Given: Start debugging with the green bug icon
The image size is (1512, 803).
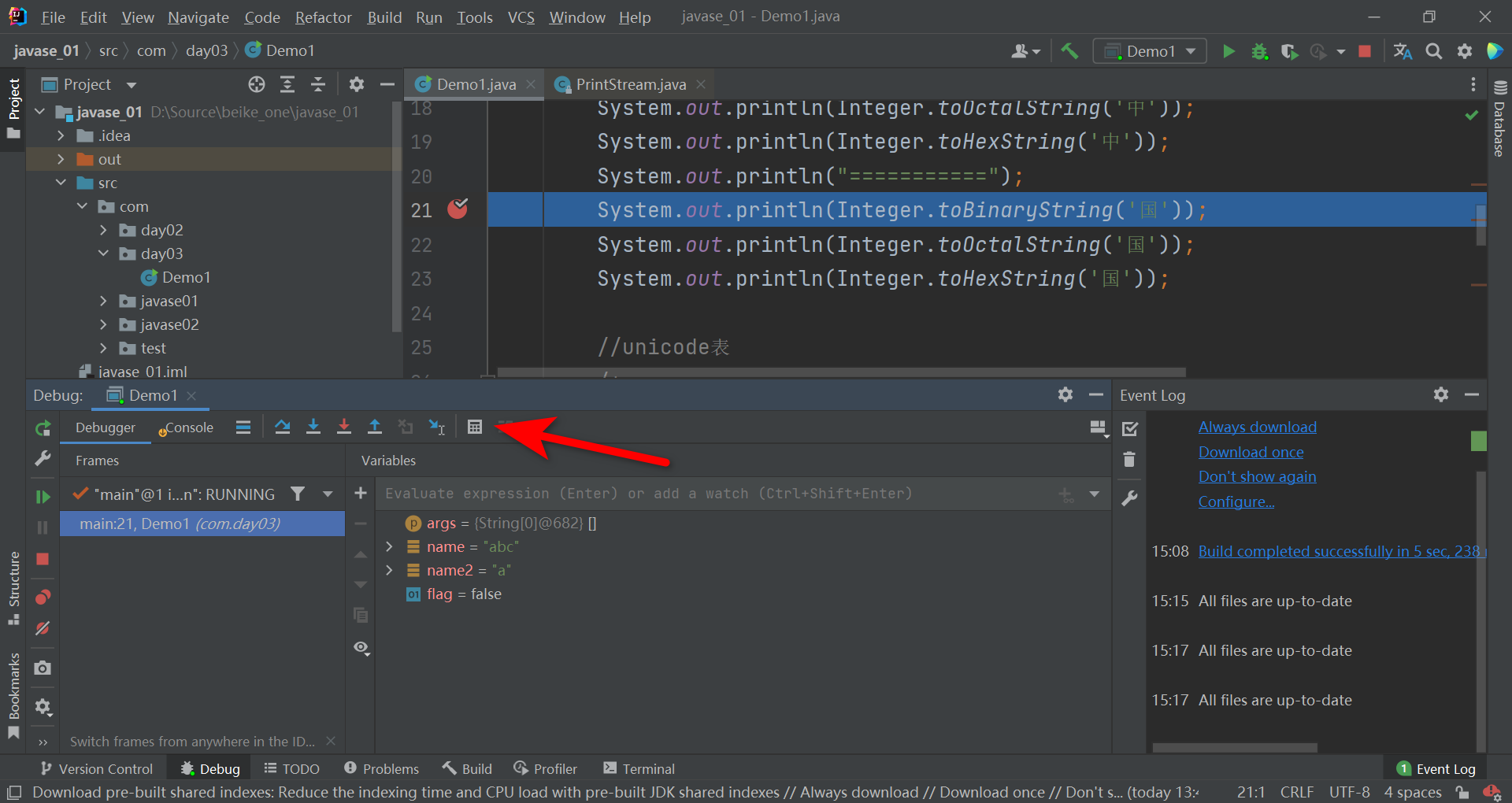Looking at the screenshot, I should pyautogui.click(x=1259, y=51).
